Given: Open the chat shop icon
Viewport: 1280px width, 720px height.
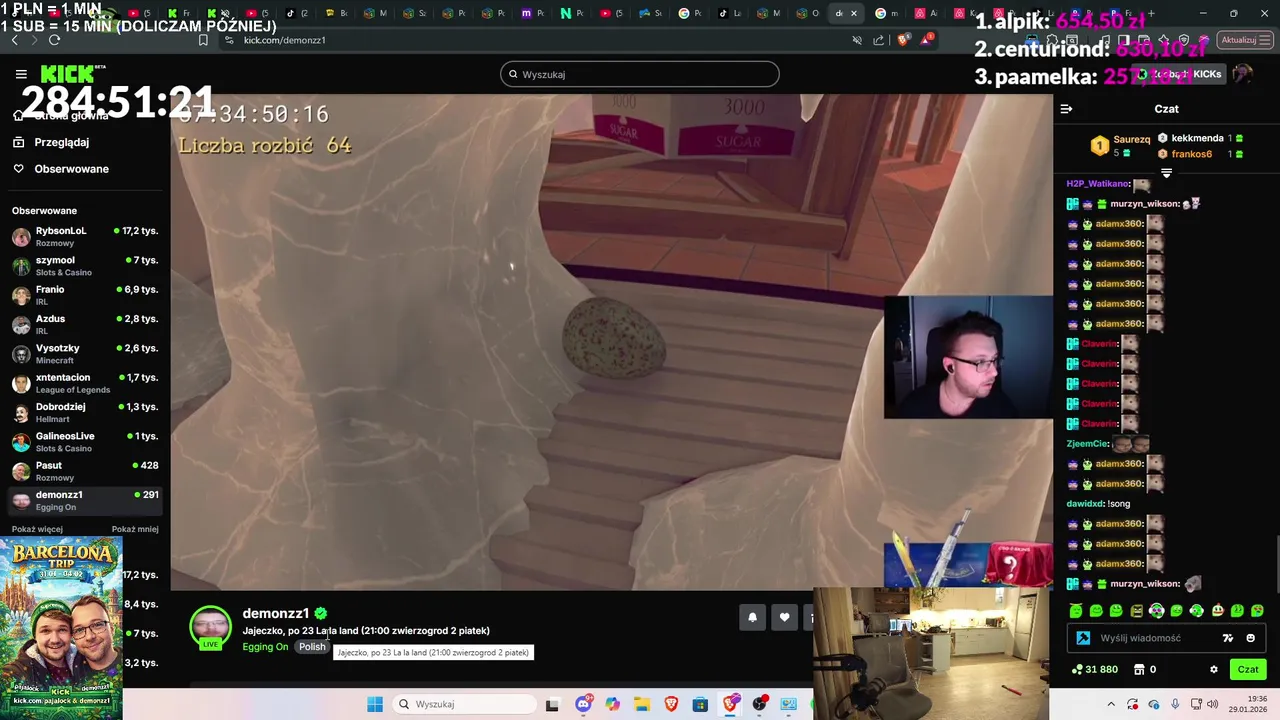Looking at the screenshot, I should point(1137,670).
